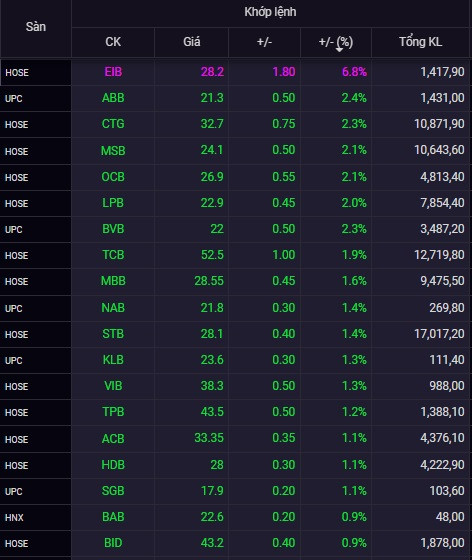Select NAB volume 269,80
This screenshot has width=472, height=560.
tap(447, 308)
